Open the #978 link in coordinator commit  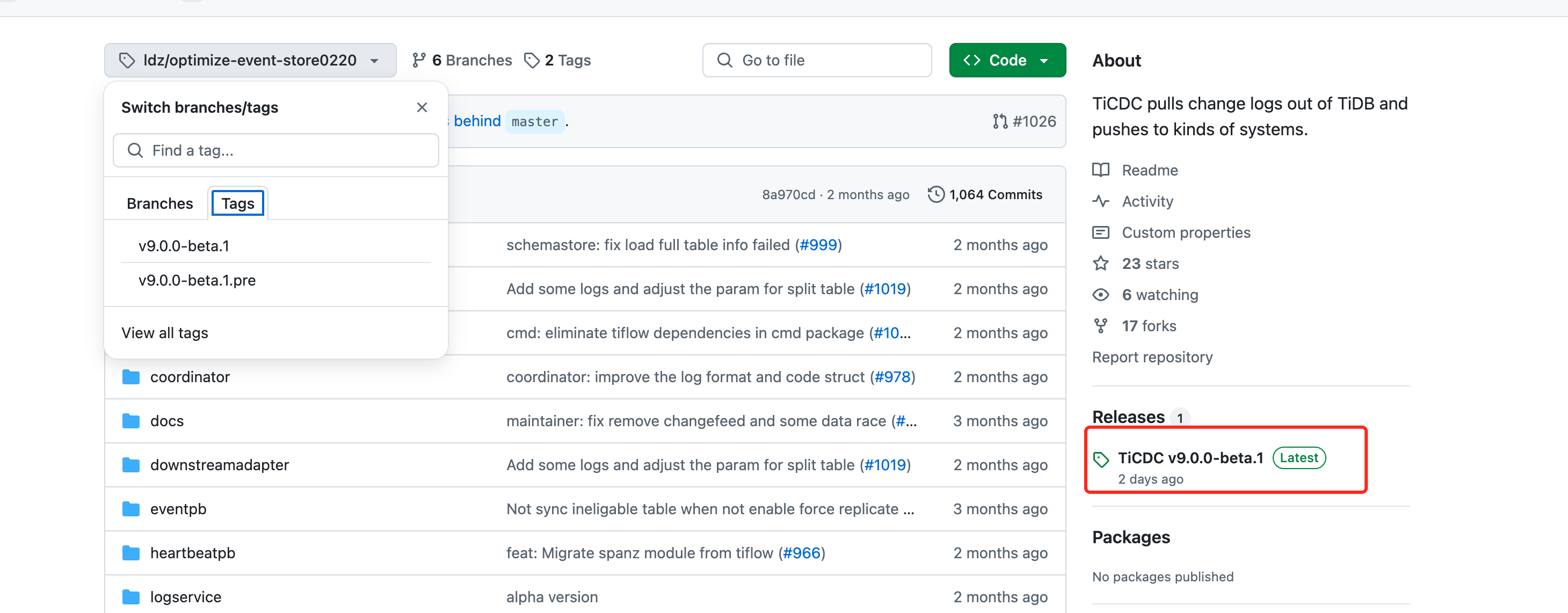point(892,377)
